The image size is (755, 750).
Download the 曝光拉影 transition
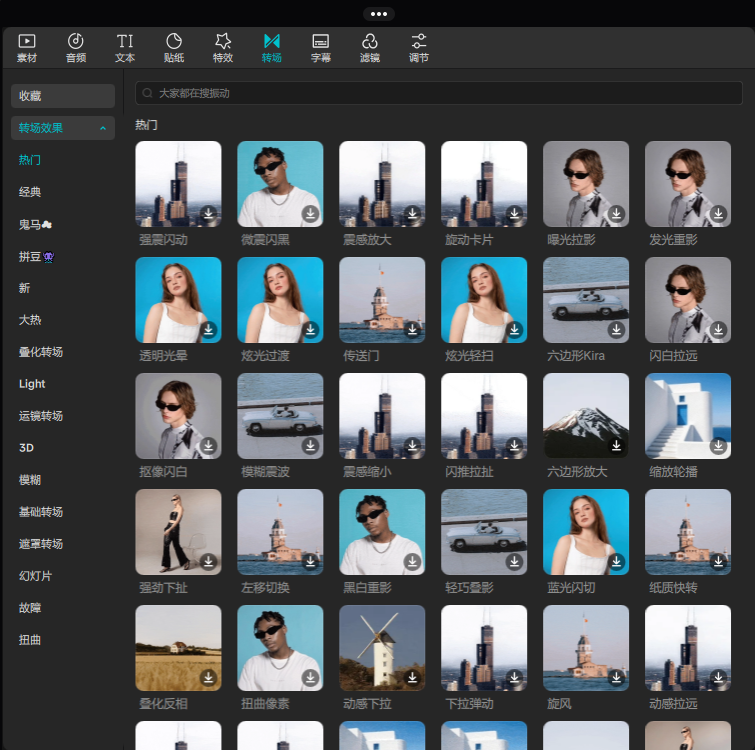click(x=616, y=213)
